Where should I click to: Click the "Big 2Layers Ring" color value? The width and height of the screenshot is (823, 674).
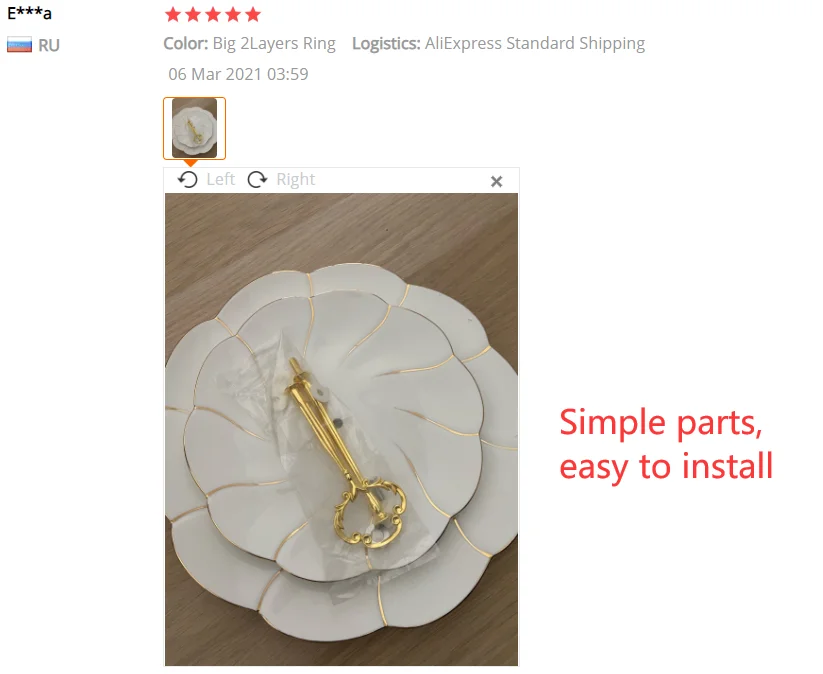pos(274,44)
